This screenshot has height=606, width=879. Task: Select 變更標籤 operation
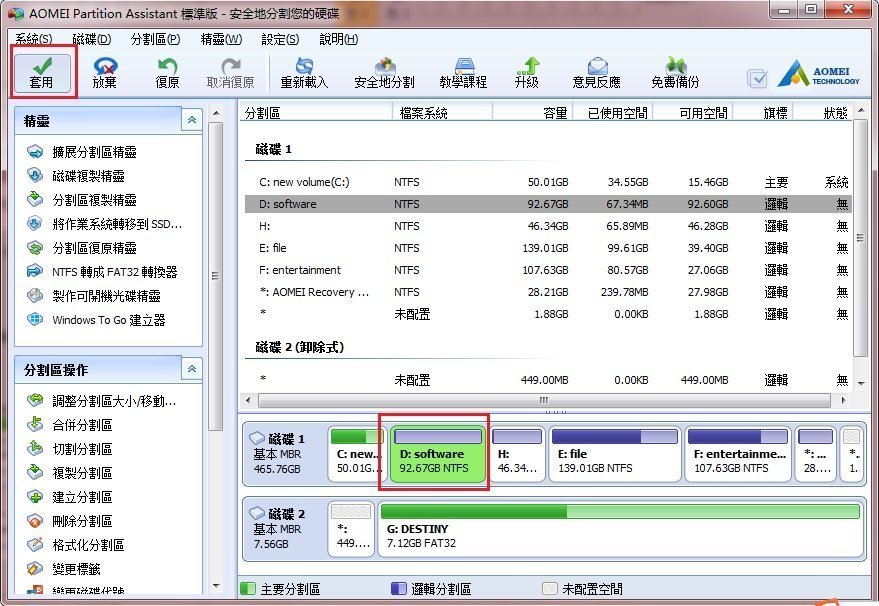point(63,569)
